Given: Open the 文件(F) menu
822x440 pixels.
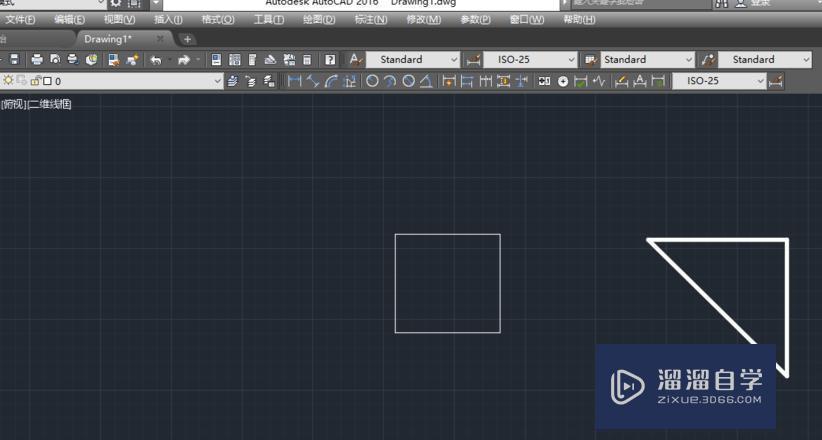Looking at the screenshot, I should (20, 20).
